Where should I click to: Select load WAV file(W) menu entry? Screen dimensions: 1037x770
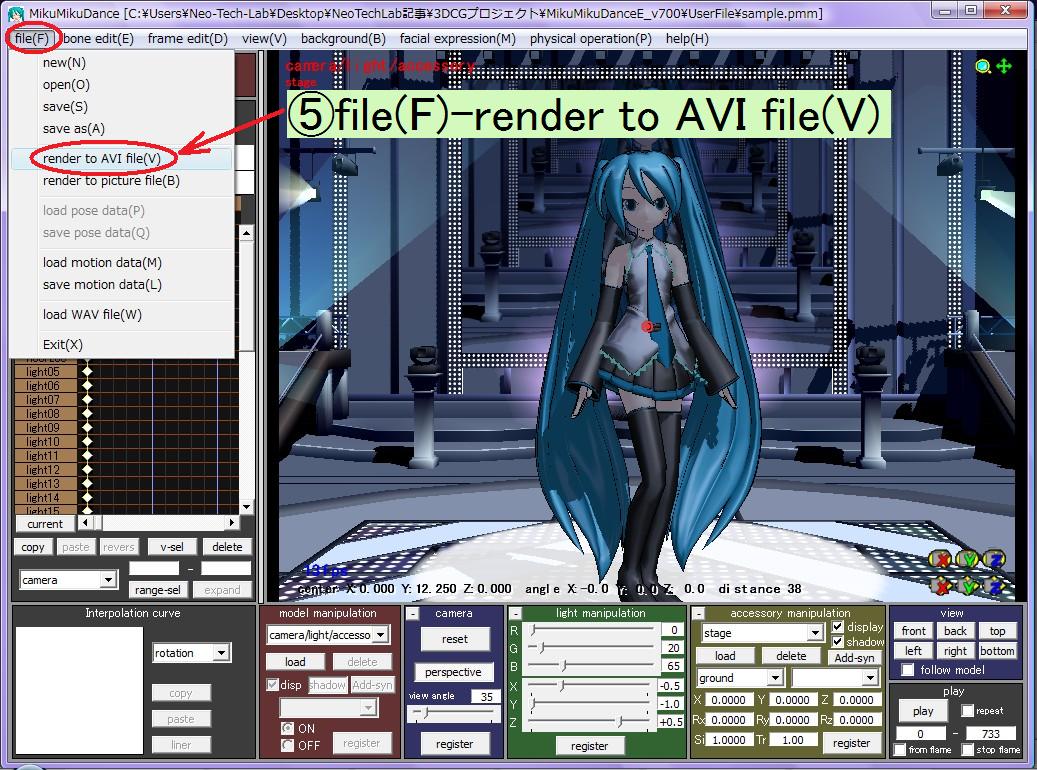122,315
